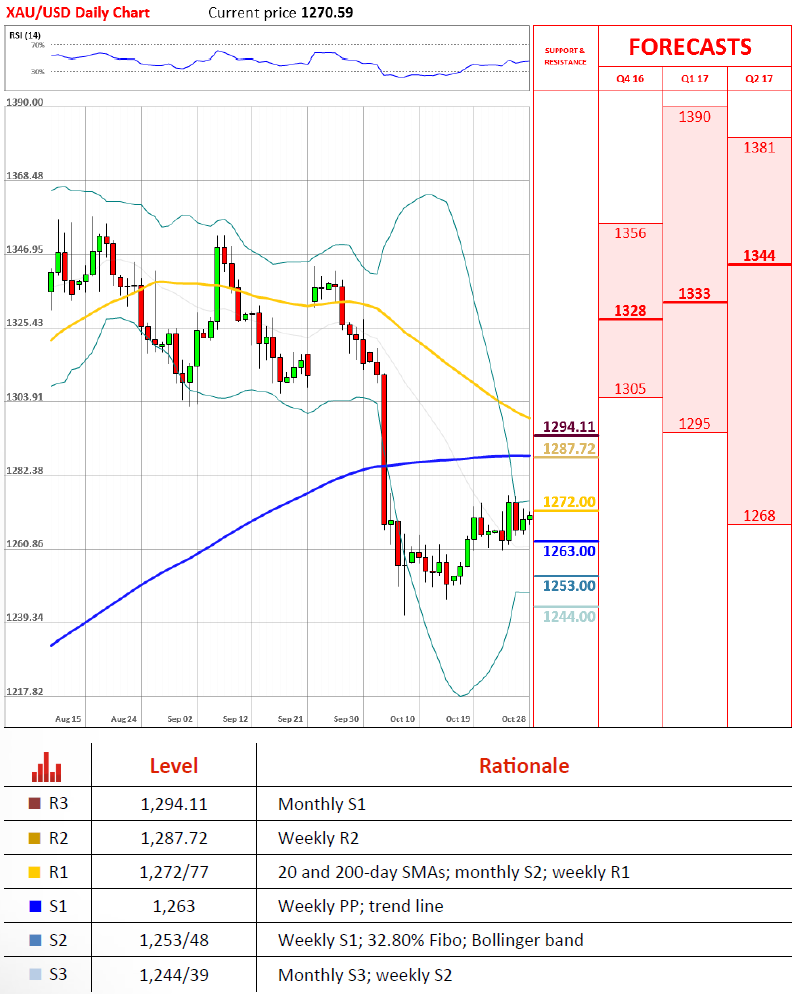The width and height of the screenshot is (800, 994).
Task: Click the Weekly S1; 32.80% Fibo rationale
Action: coord(430,940)
